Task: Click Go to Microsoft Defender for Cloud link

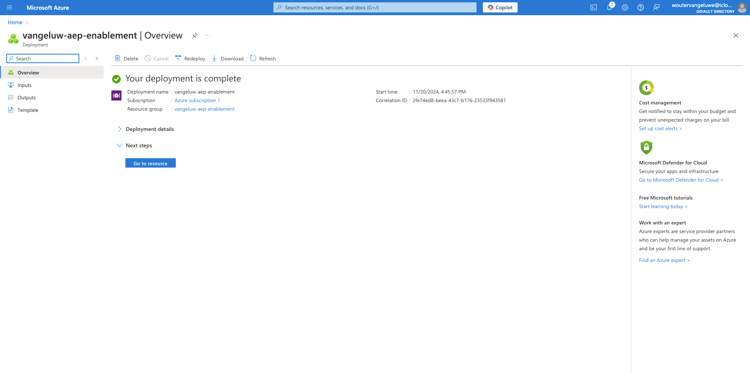Action: tap(681, 180)
